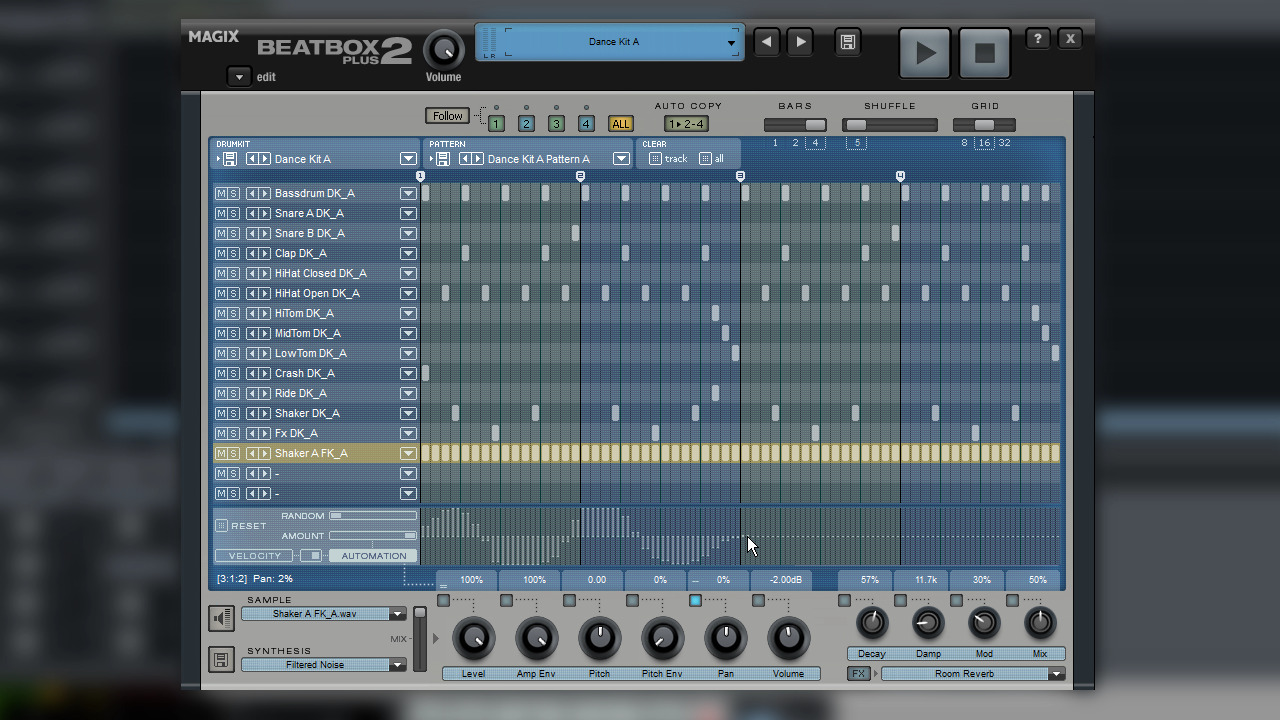The image size is (1280, 720).
Task: Click the Decay knob
Action: [872, 623]
